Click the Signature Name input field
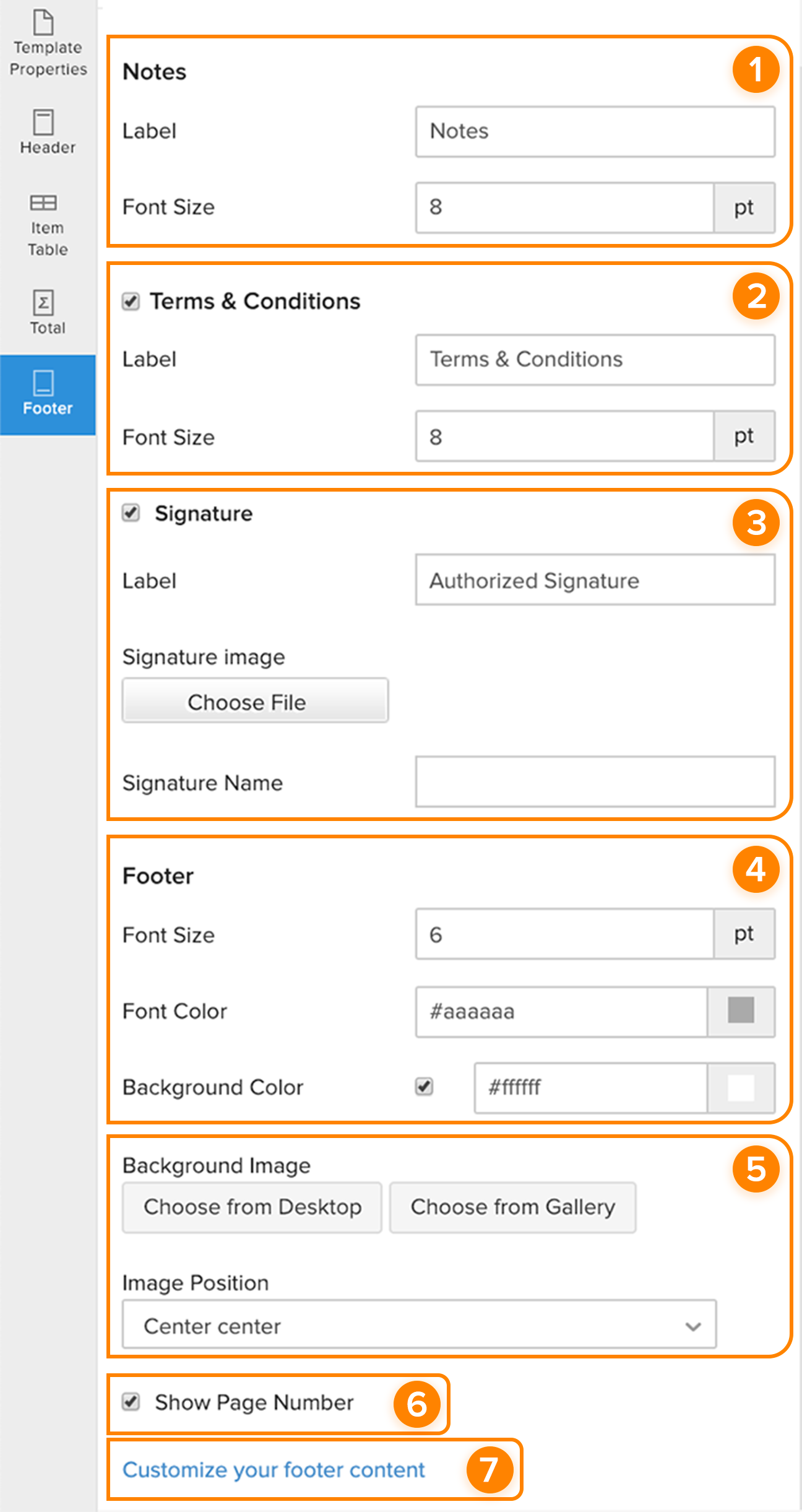802x1512 pixels. click(x=594, y=782)
